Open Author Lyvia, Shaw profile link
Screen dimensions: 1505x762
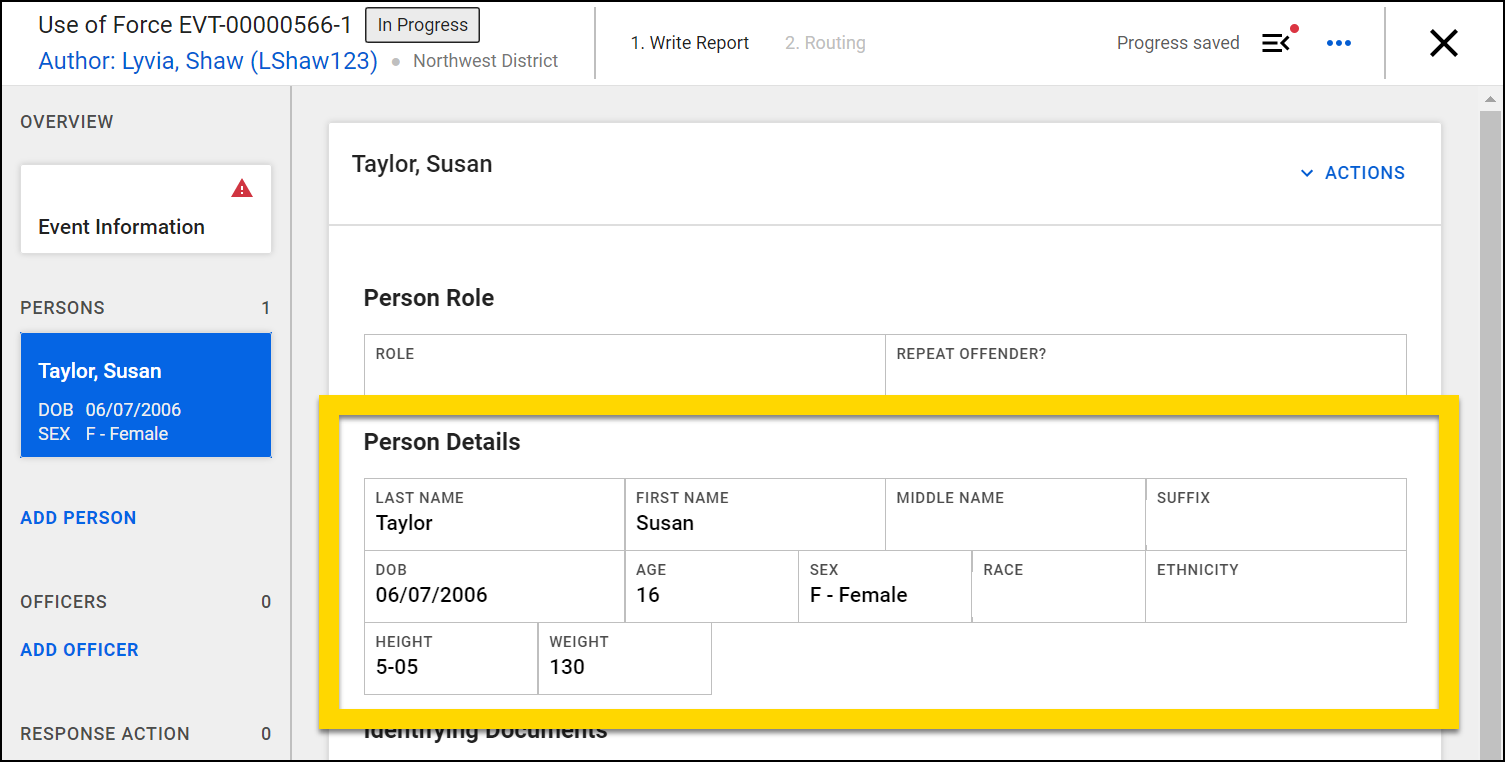(207, 60)
